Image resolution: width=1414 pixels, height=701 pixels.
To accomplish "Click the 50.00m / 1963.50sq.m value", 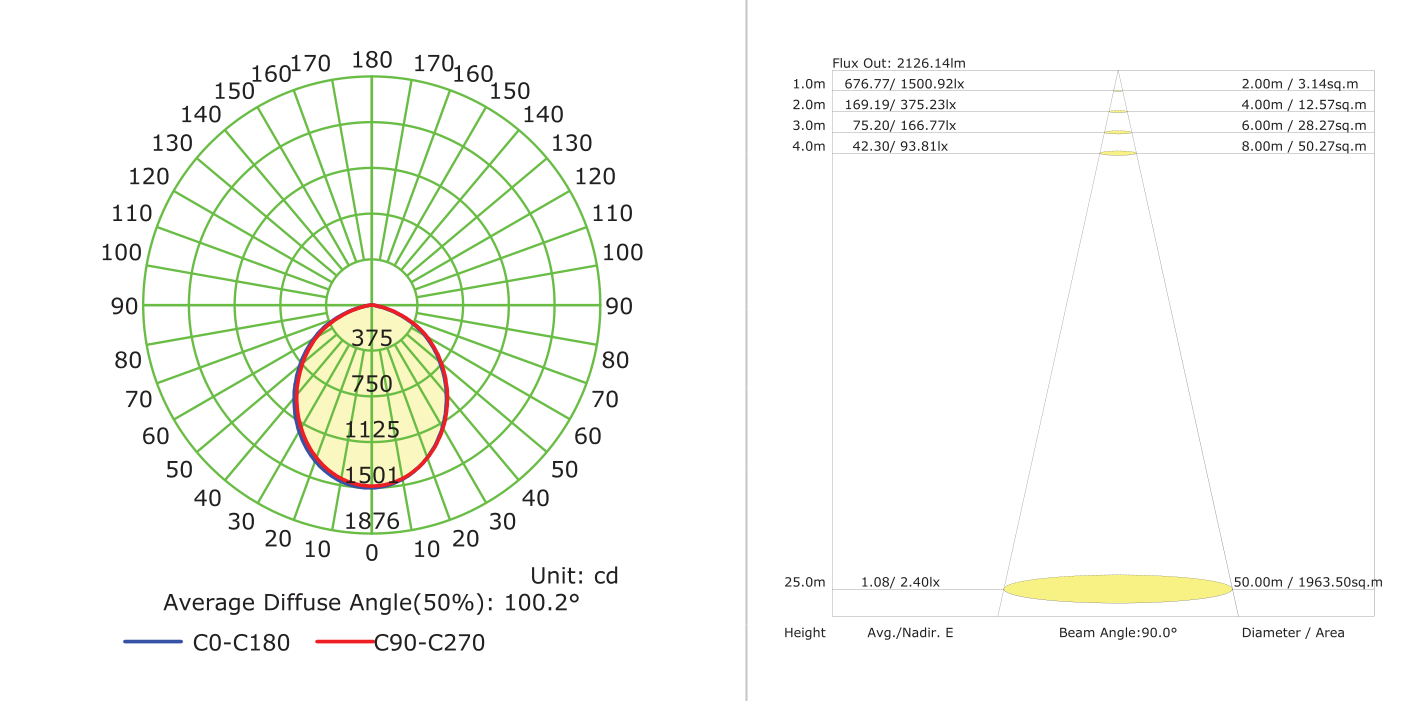I will tap(1308, 582).
